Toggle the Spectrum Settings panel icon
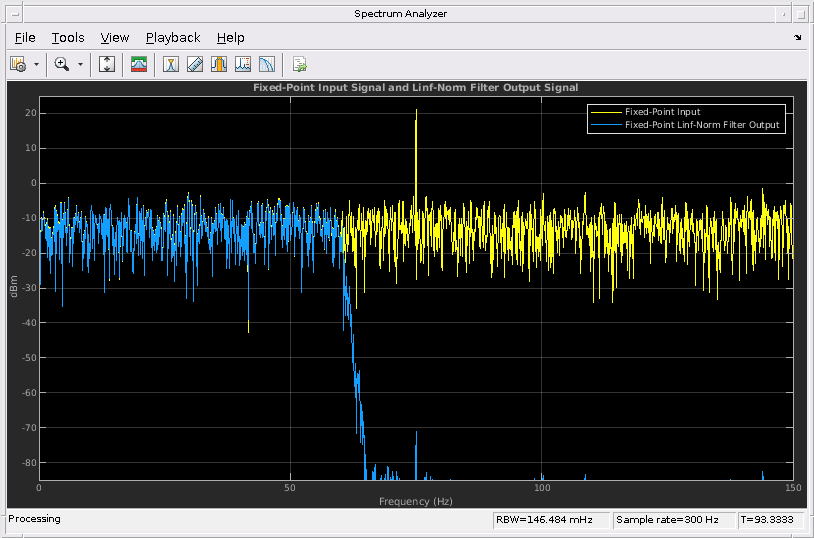Viewport: 814px width, 538px height. click(139, 64)
